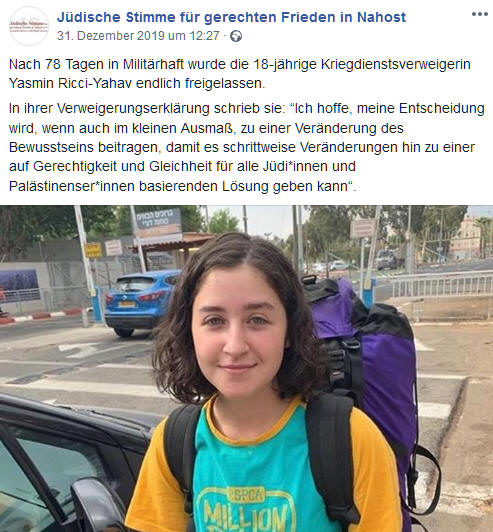Image resolution: width=493 pixels, height=532 pixels.
Task: Click the blue car in the photo
Action: (x=141, y=303)
